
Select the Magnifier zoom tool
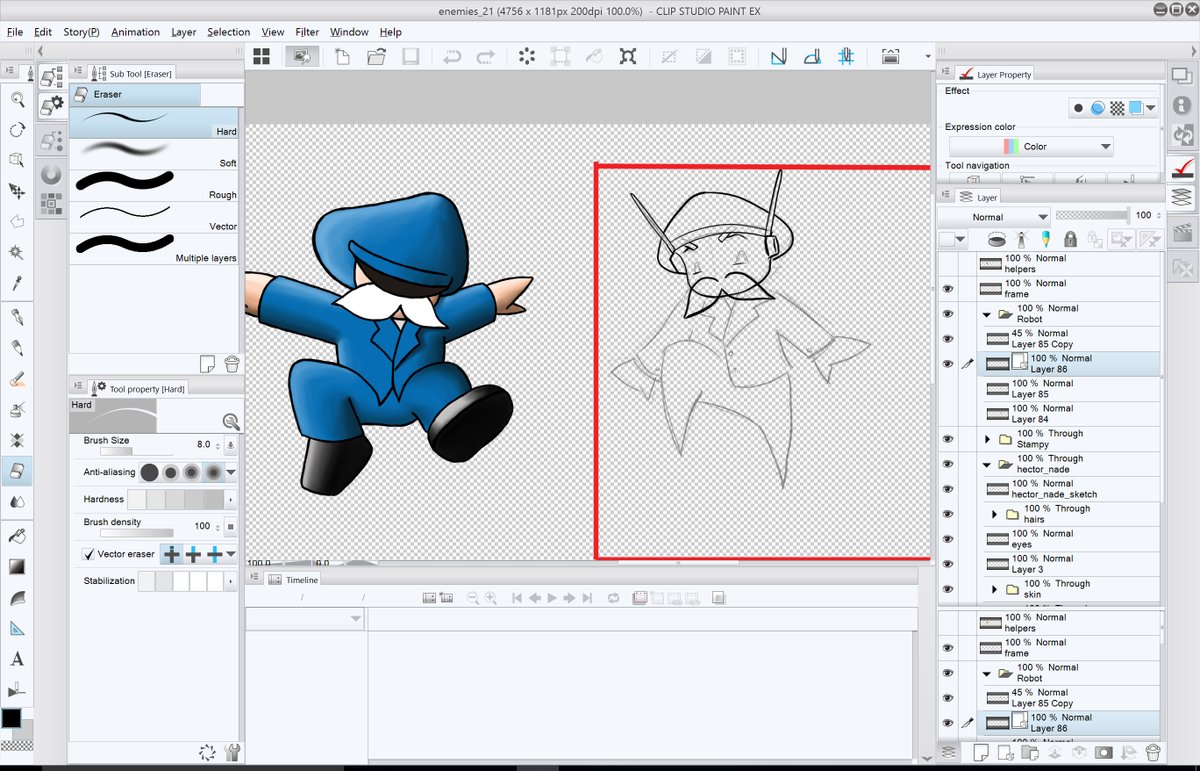click(17, 98)
